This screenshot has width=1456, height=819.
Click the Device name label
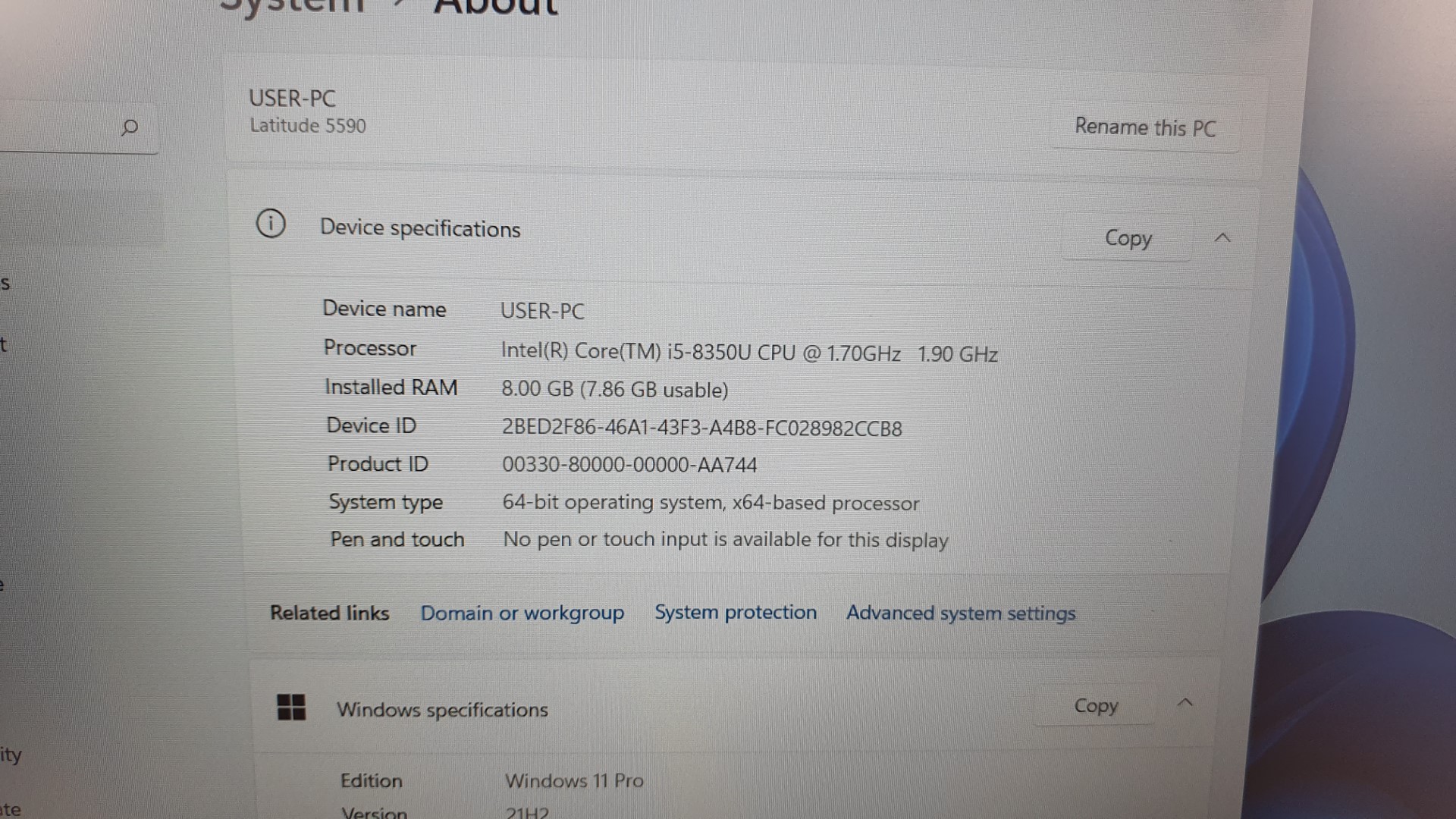tap(384, 309)
